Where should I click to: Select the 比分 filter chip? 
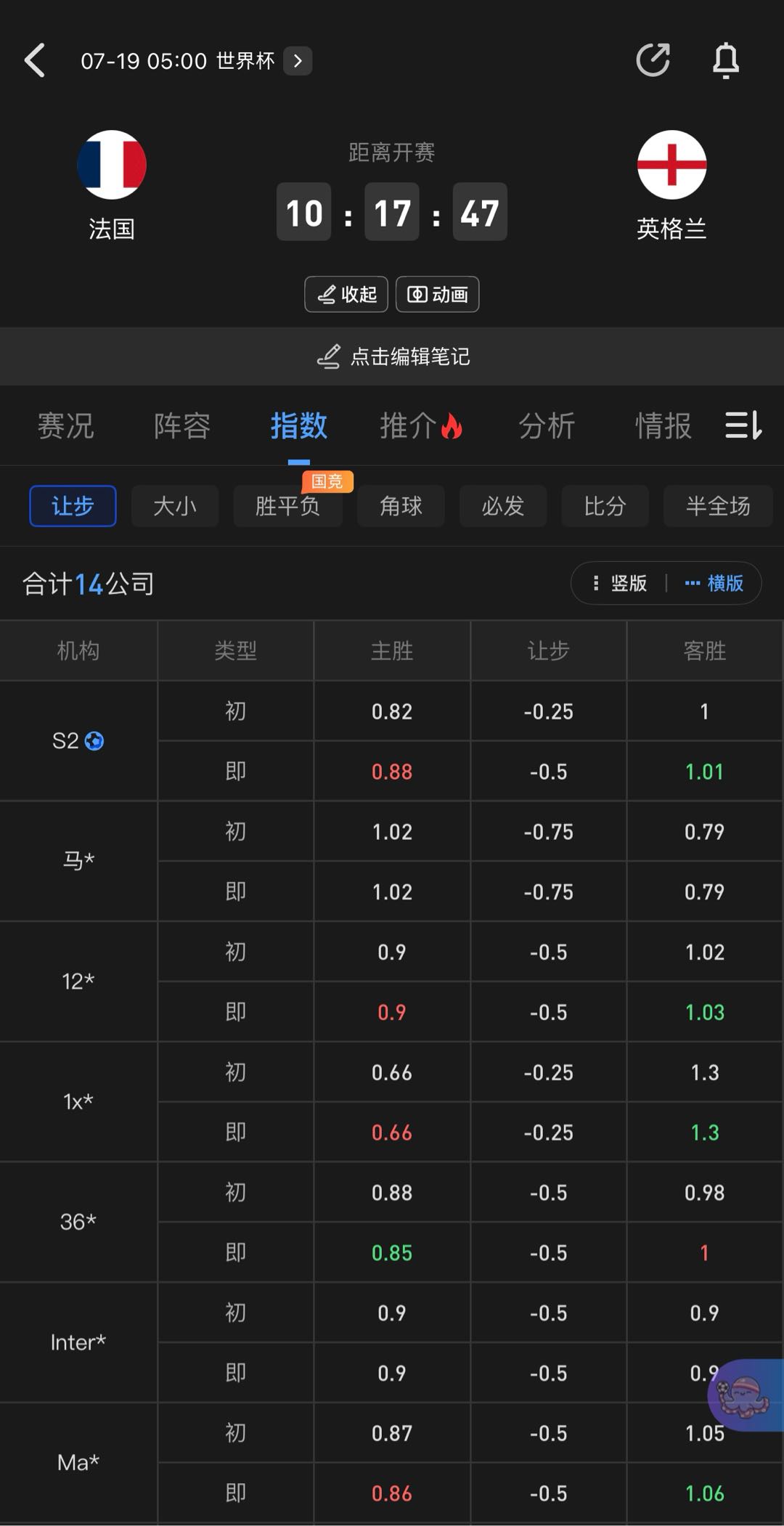click(605, 506)
